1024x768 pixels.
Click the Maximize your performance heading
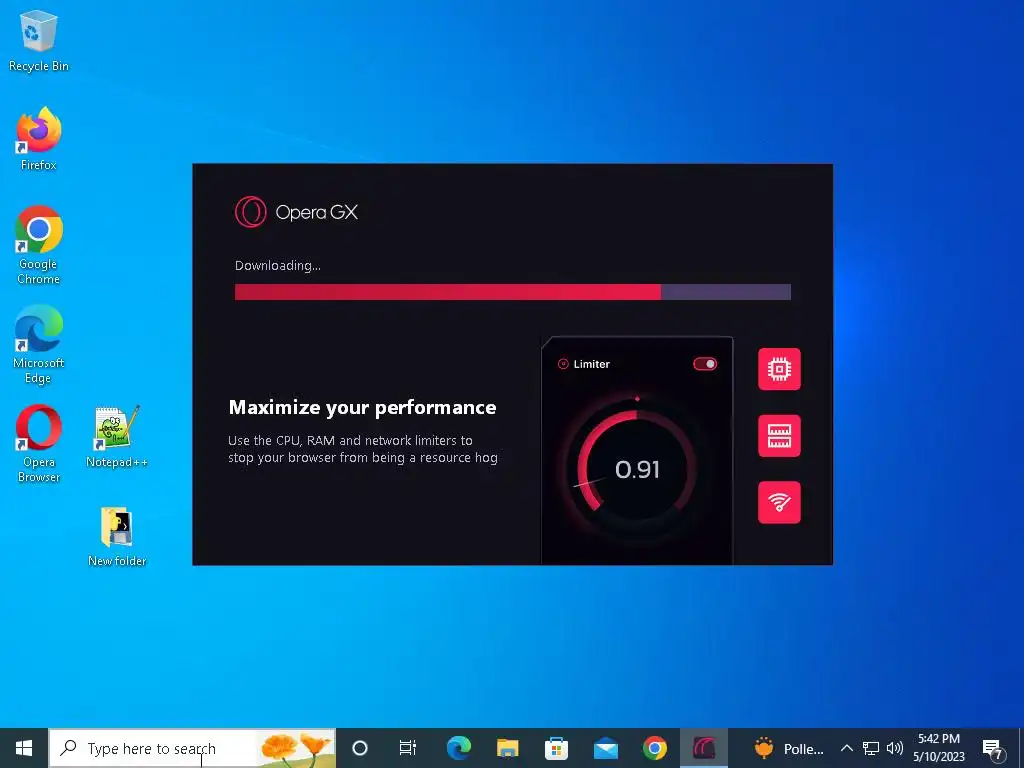pyautogui.click(x=362, y=408)
